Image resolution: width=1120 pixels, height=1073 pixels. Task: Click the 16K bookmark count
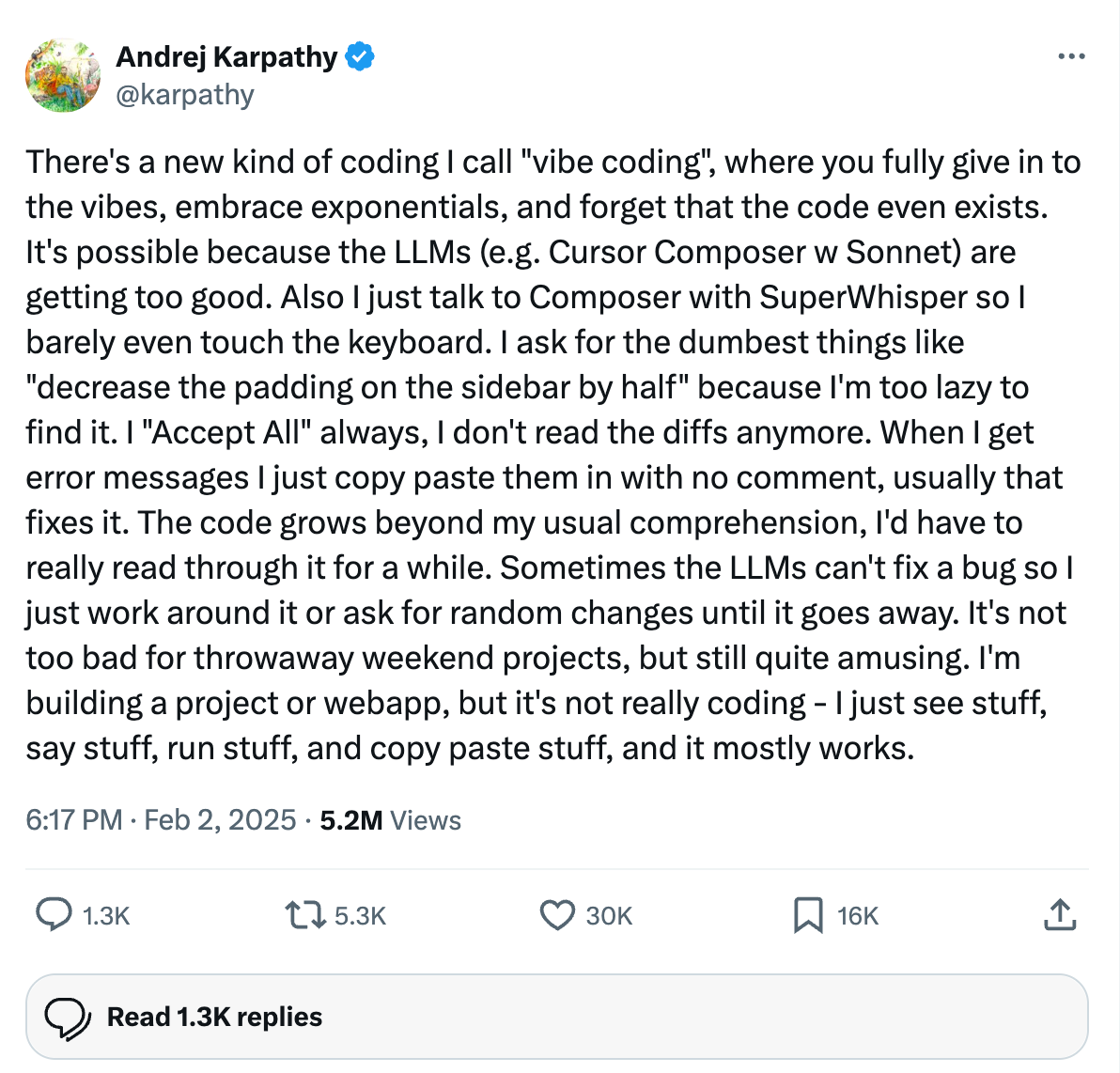pos(856,914)
